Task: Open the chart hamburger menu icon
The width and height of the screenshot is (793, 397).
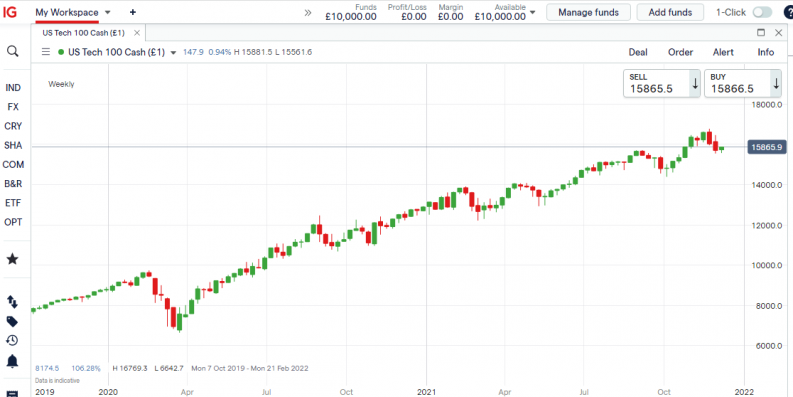Action: [x=46, y=52]
